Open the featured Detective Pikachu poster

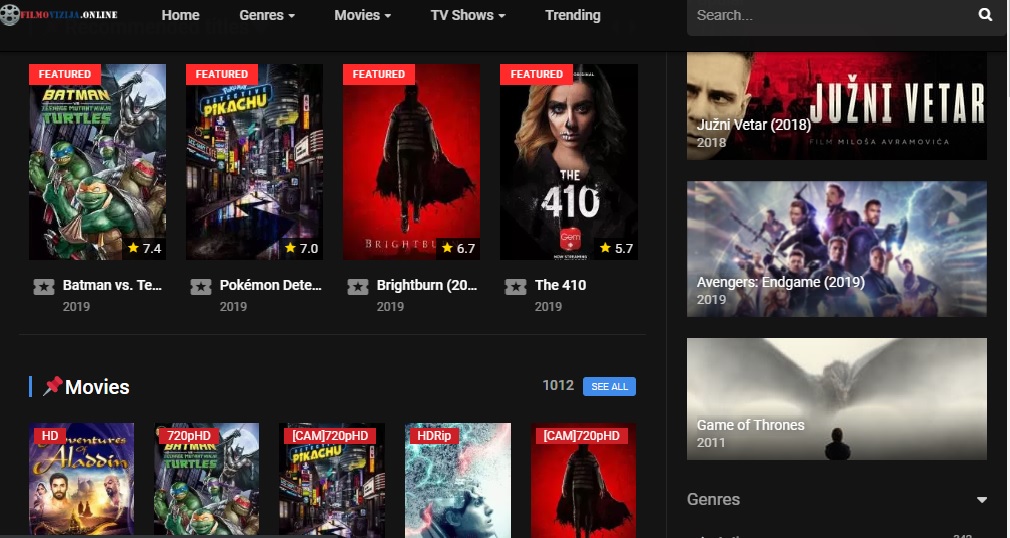(254, 162)
